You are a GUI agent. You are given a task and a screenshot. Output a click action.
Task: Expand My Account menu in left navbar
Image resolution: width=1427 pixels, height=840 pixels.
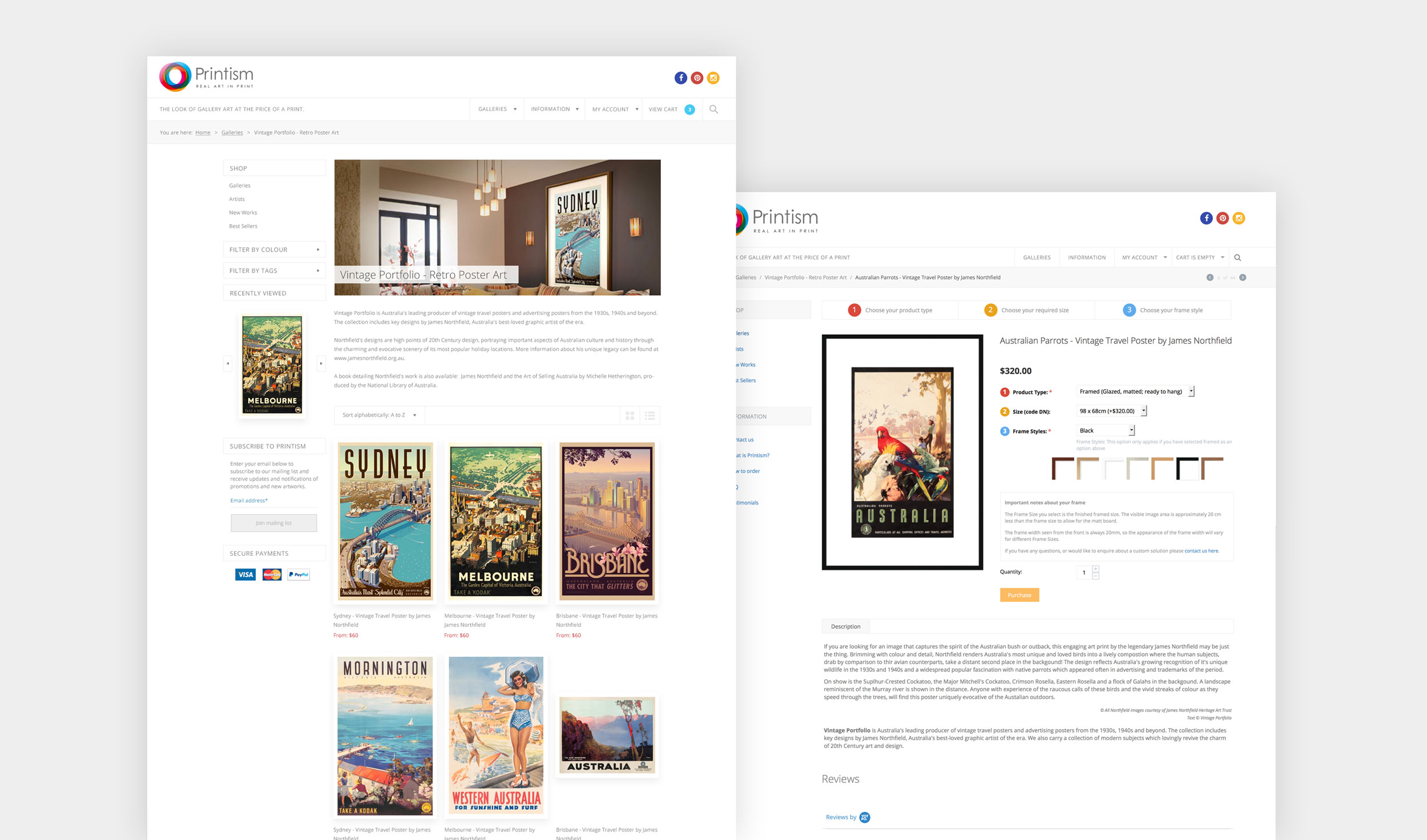[615, 109]
